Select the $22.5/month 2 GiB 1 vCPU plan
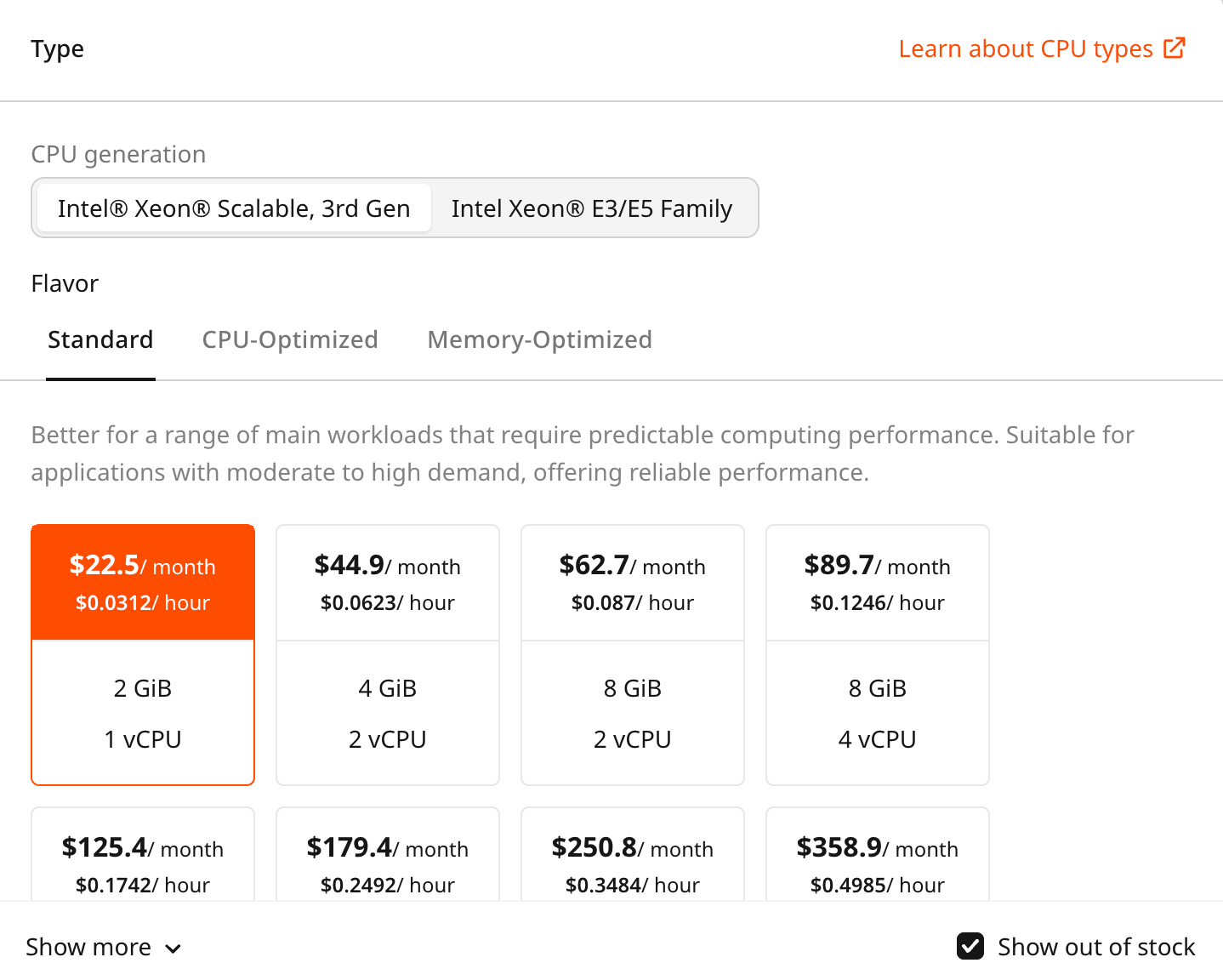 pos(143,654)
